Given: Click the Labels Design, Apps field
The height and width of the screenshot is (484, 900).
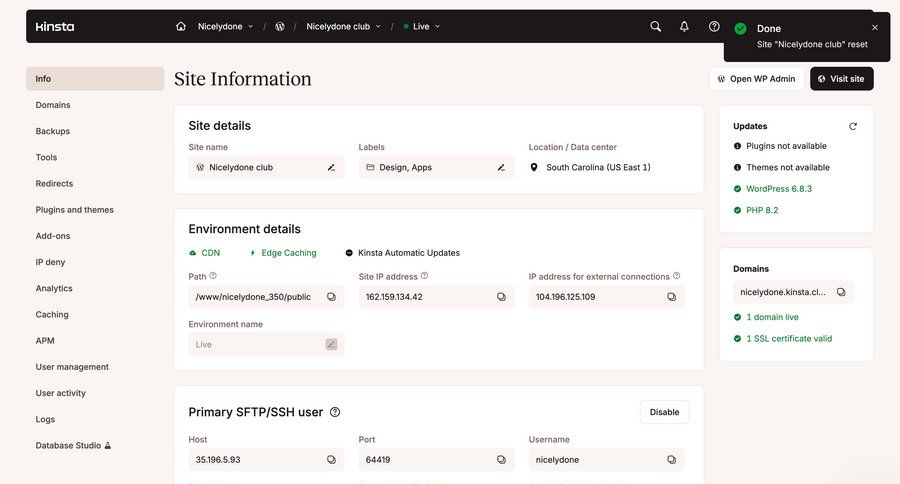Looking at the screenshot, I should click(x=436, y=168).
